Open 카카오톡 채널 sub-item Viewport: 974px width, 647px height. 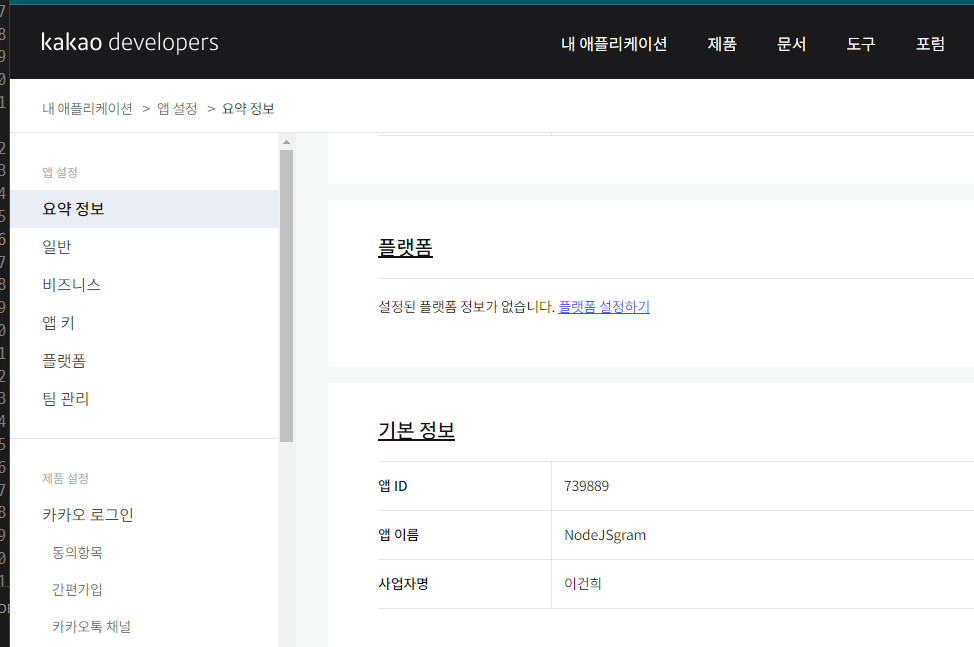(91, 627)
